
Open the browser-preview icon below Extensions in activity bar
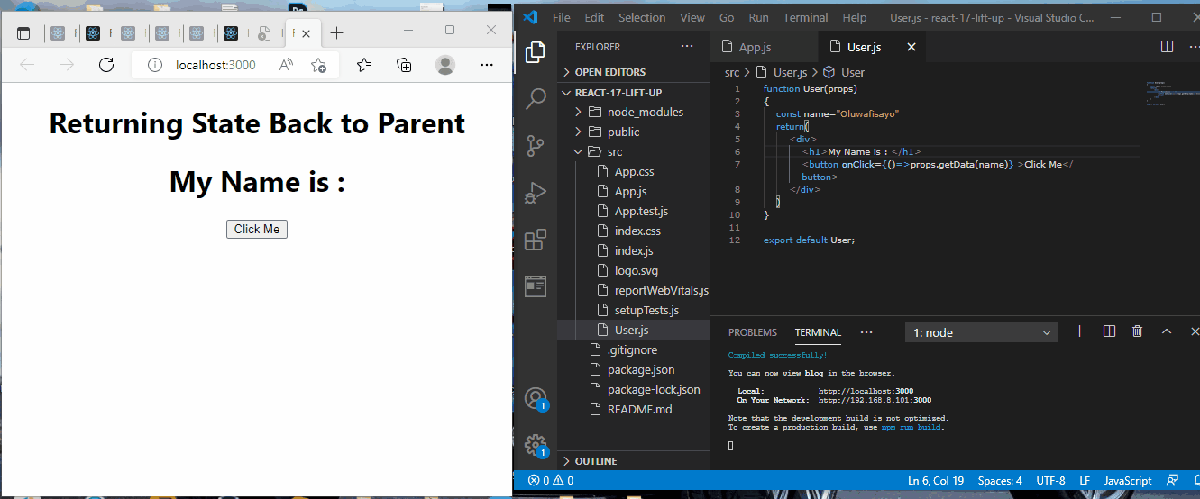click(x=536, y=286)
